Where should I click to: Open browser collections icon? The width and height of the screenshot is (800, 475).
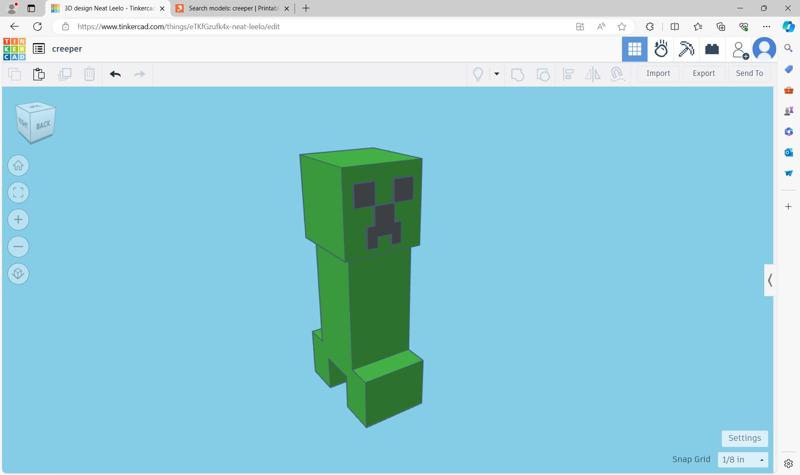(720, 27)
